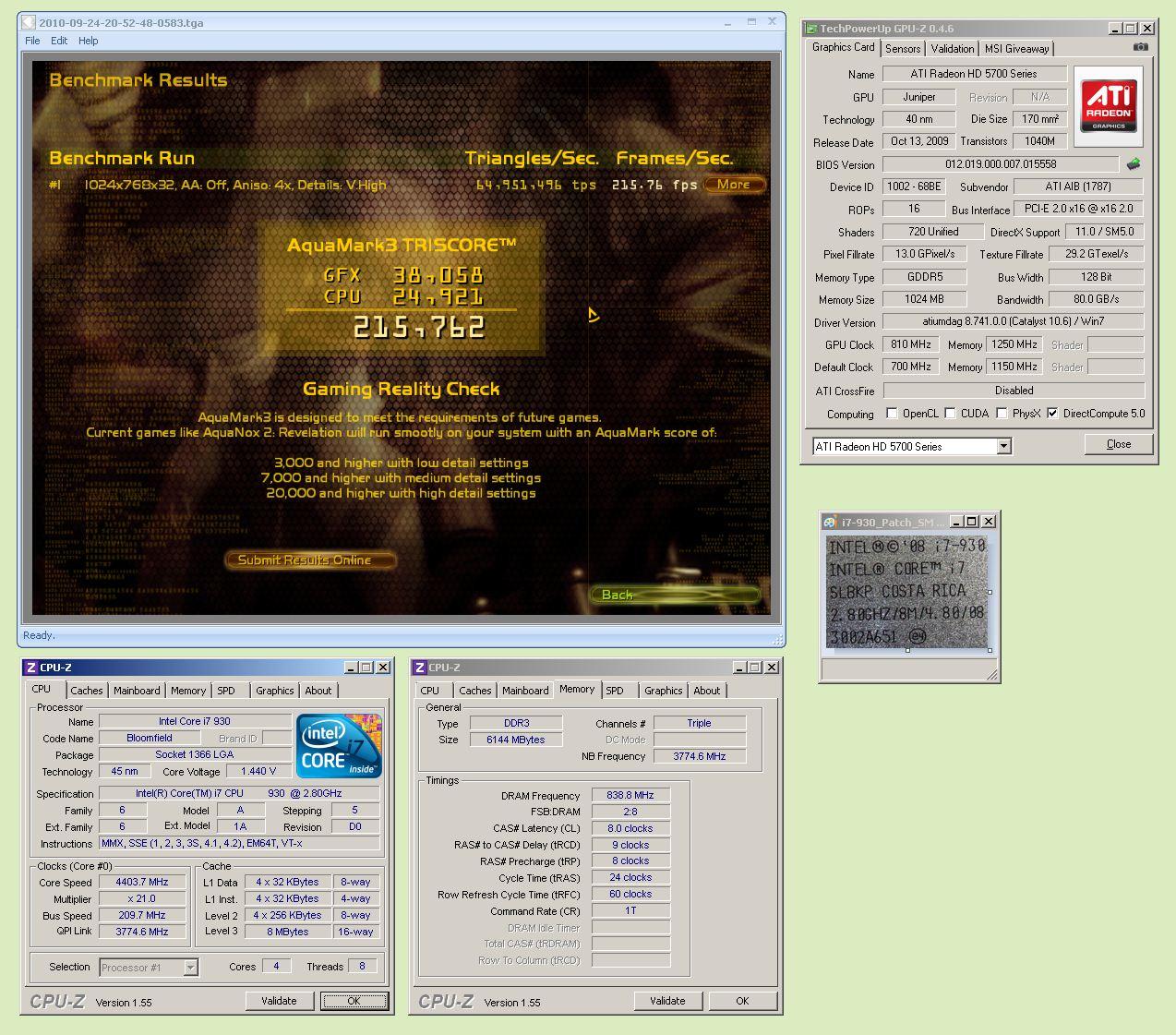This screenshot has height=1035, width=1176.
Task: Select the Graphics Card tab in GPU-Z
Action: pos(843,47)
